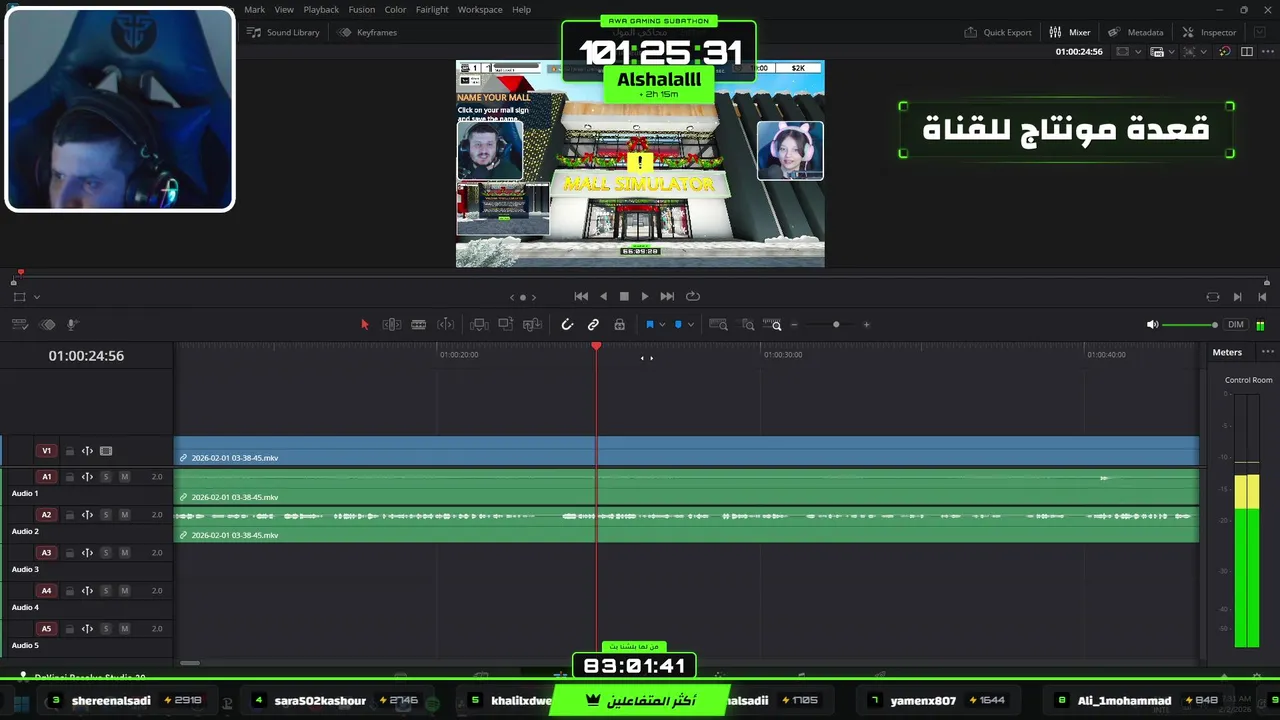
Task: Open the Inspector panel
Action: (1209, 32)
